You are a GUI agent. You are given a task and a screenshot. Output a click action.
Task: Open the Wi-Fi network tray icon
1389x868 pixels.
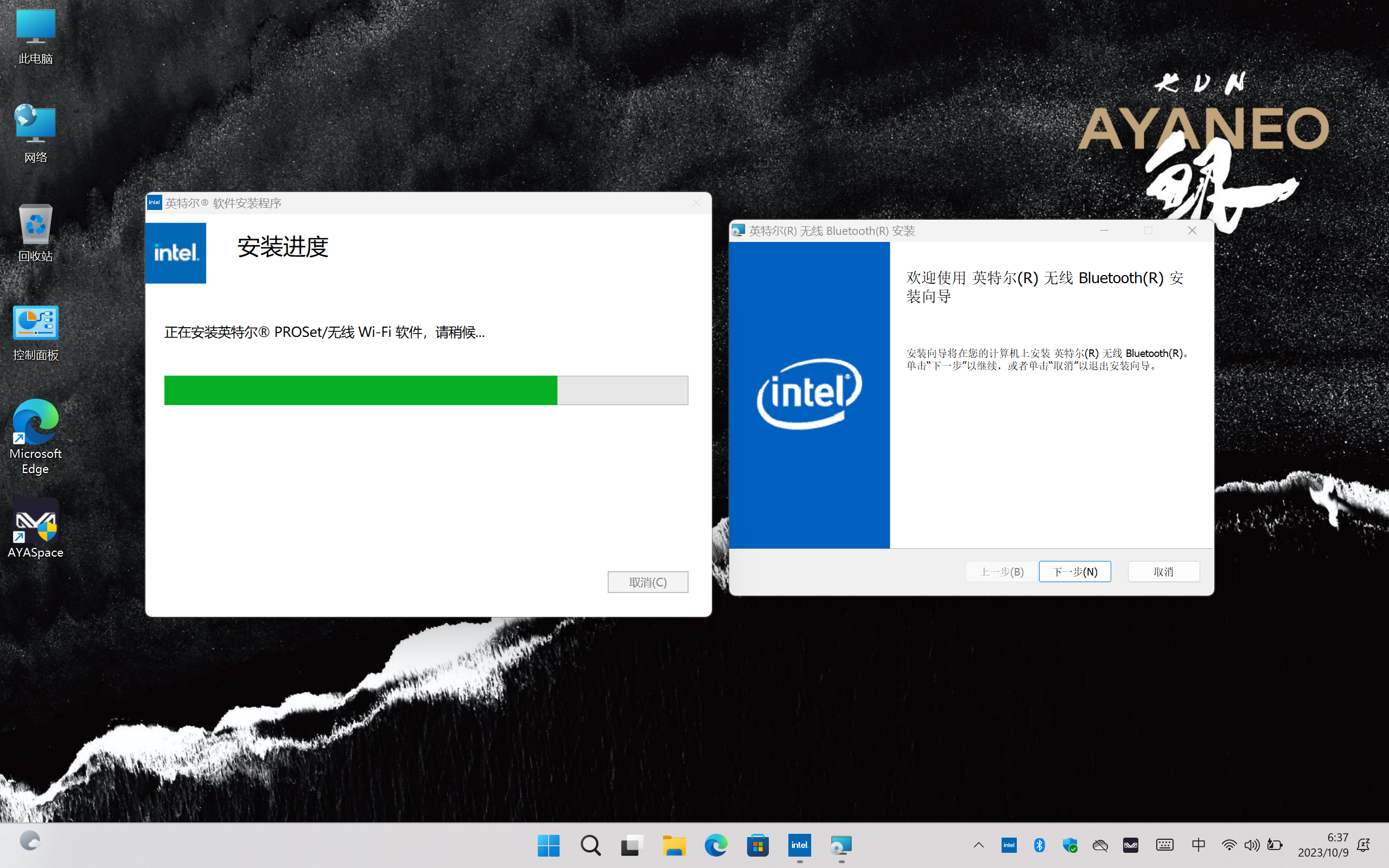[1229, 845]
